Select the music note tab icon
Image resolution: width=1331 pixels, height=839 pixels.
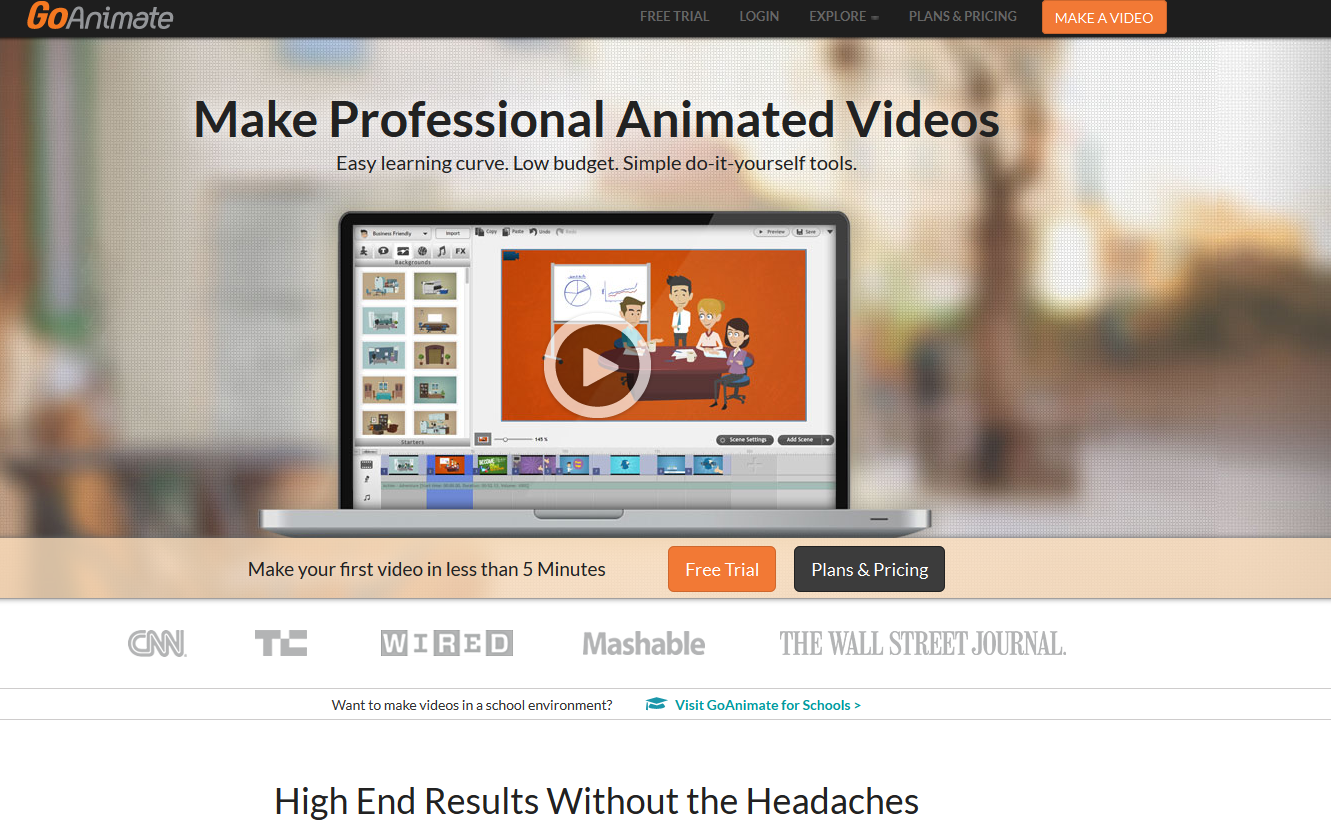[x=441, y=251]
